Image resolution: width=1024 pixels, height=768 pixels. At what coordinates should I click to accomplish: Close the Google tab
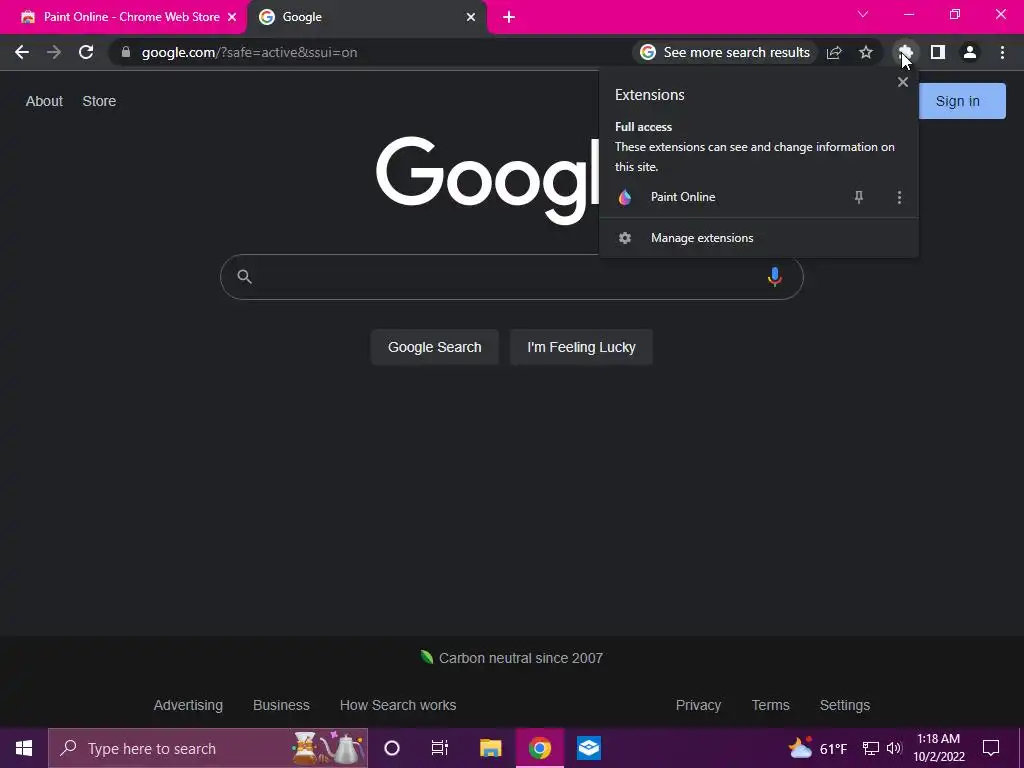(471, 17)
